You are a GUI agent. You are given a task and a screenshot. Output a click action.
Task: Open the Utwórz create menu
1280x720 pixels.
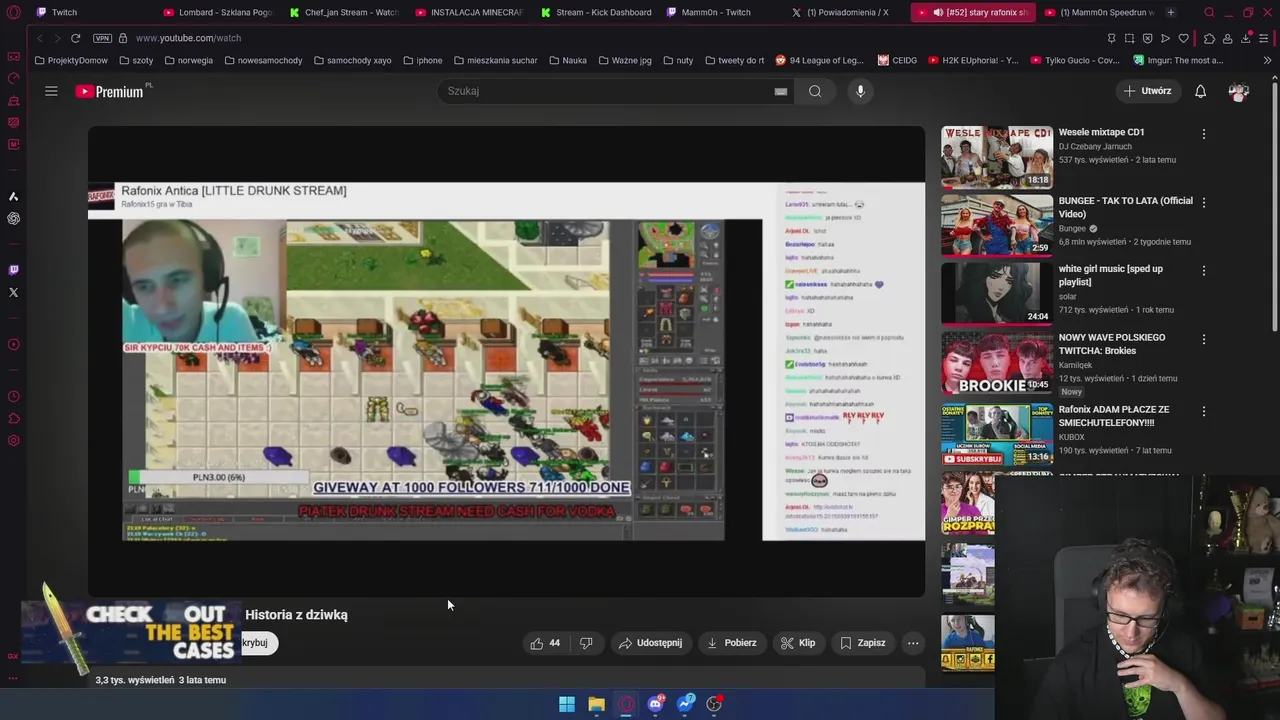click(x=1146, y=91)
